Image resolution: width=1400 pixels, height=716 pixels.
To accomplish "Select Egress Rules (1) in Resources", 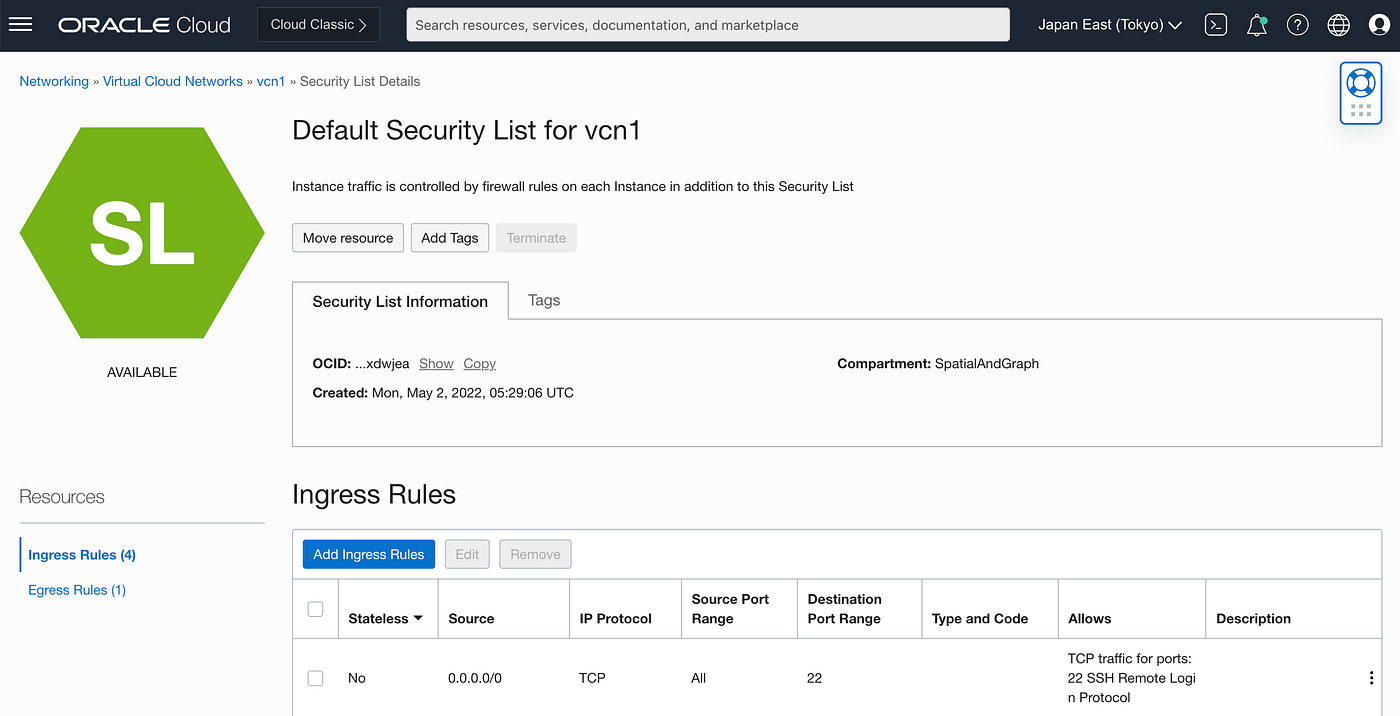I will click(77, 590).
